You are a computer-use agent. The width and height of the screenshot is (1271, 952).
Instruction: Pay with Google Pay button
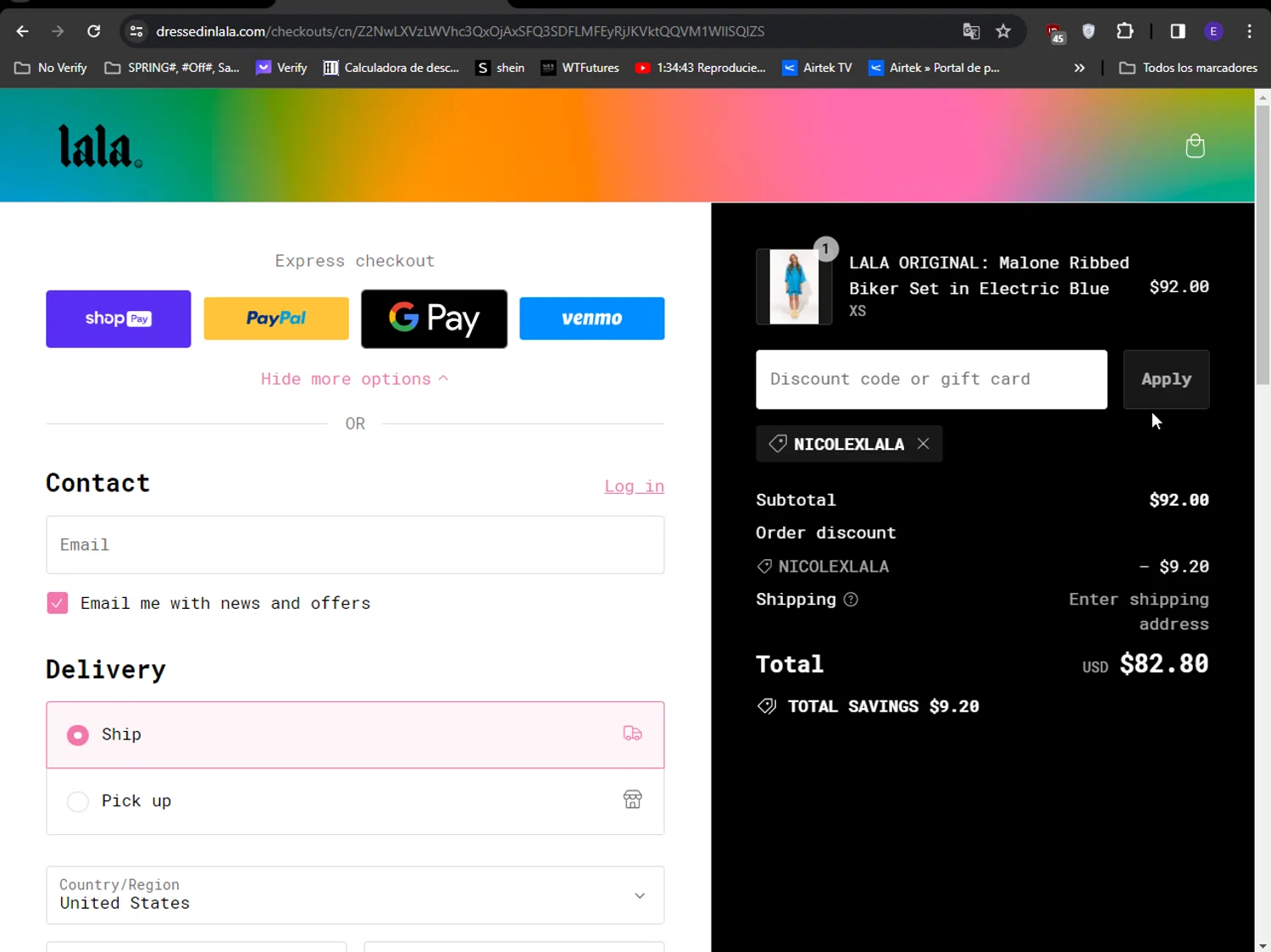[x=435, y=318]
